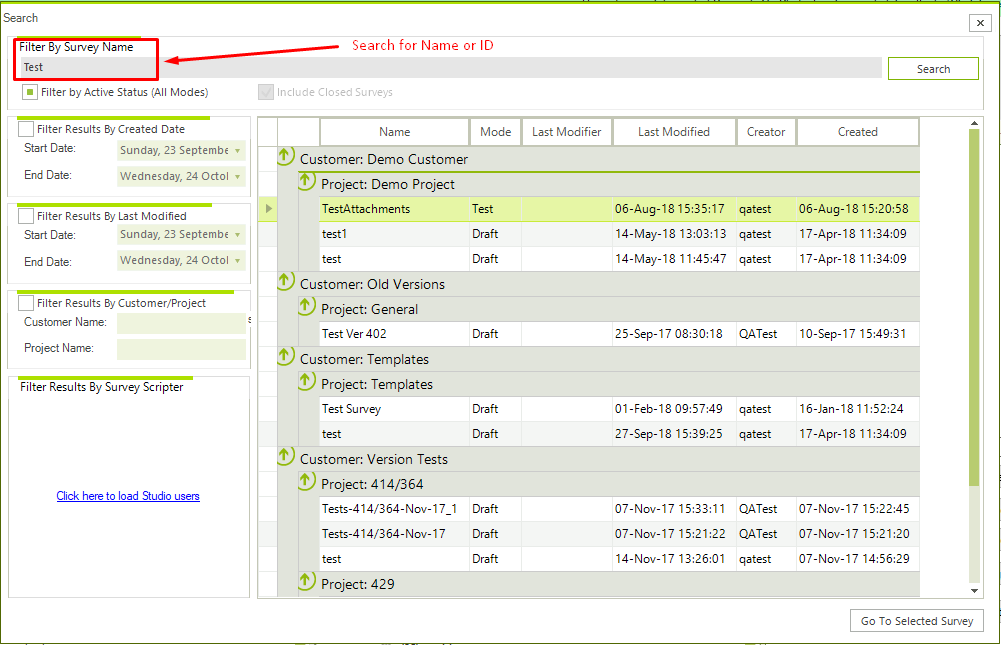Enable Filter Results By Created Date
The width and height of the screenshot is (1001, 645).
pos(26,129)
